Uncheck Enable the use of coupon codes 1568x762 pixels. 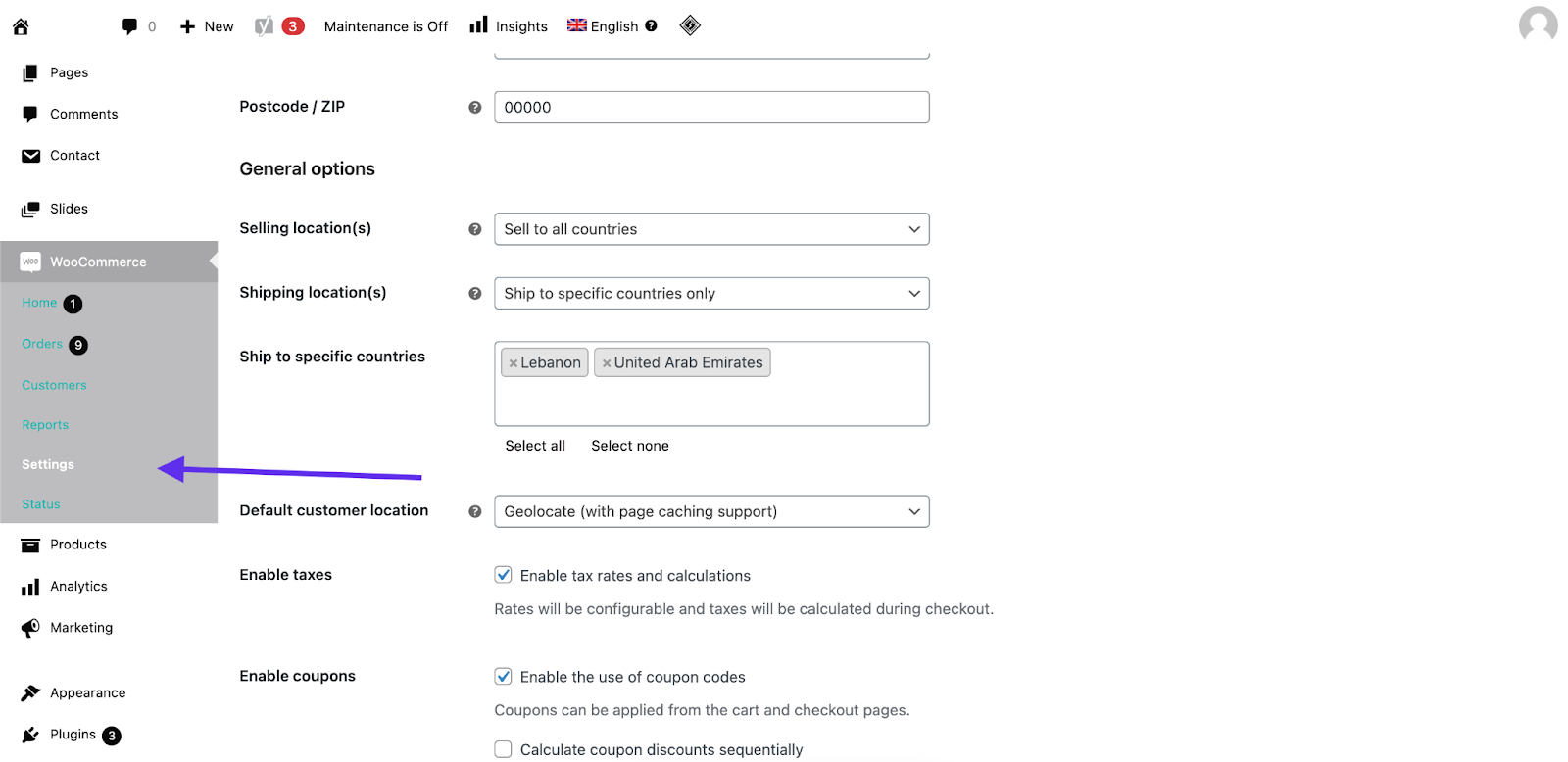coord(504,676)
